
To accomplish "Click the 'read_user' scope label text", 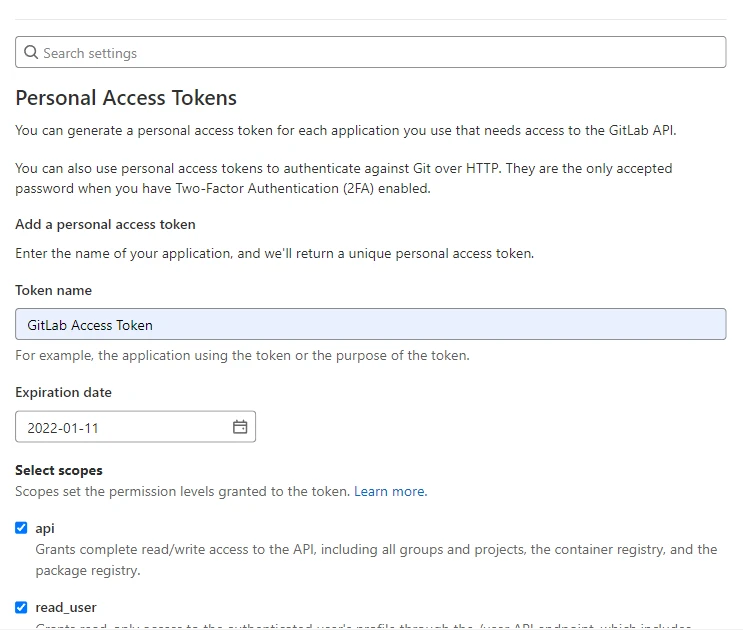I will pos(66,607).
